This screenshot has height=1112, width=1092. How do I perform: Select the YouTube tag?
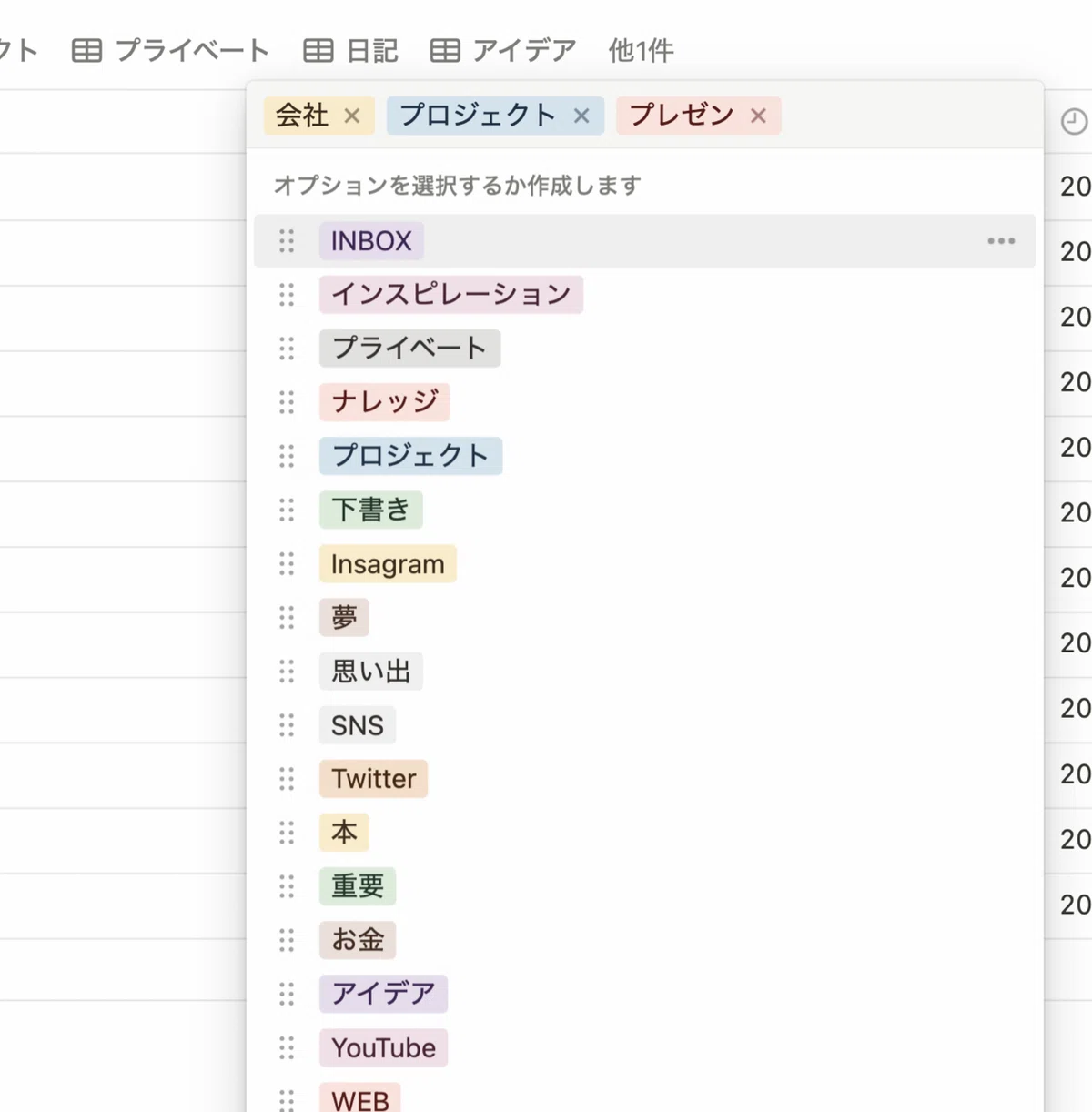pos(383,1048)
